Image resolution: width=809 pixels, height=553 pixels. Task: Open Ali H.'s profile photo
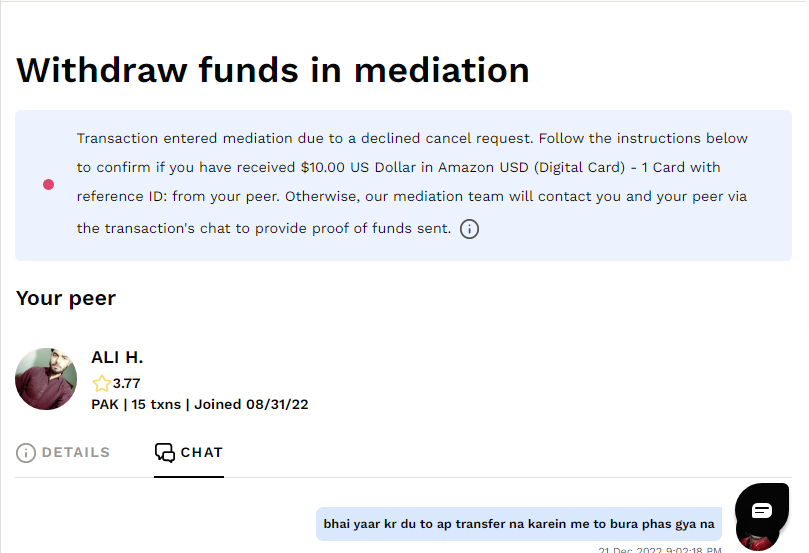point(46,379)
